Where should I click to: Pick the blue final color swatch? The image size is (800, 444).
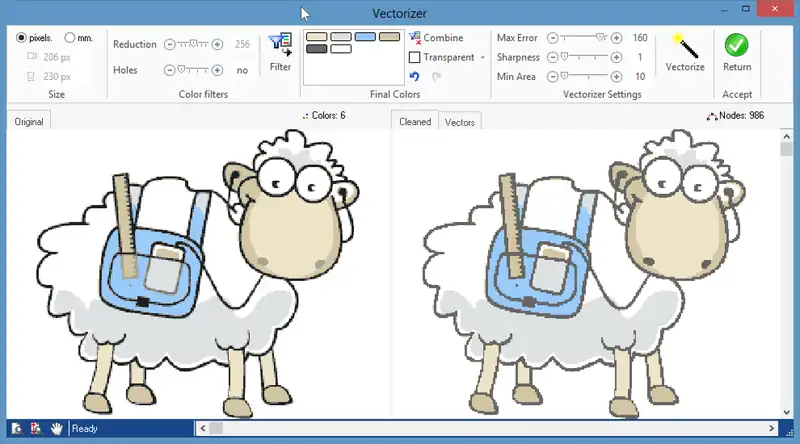[365, 37]
